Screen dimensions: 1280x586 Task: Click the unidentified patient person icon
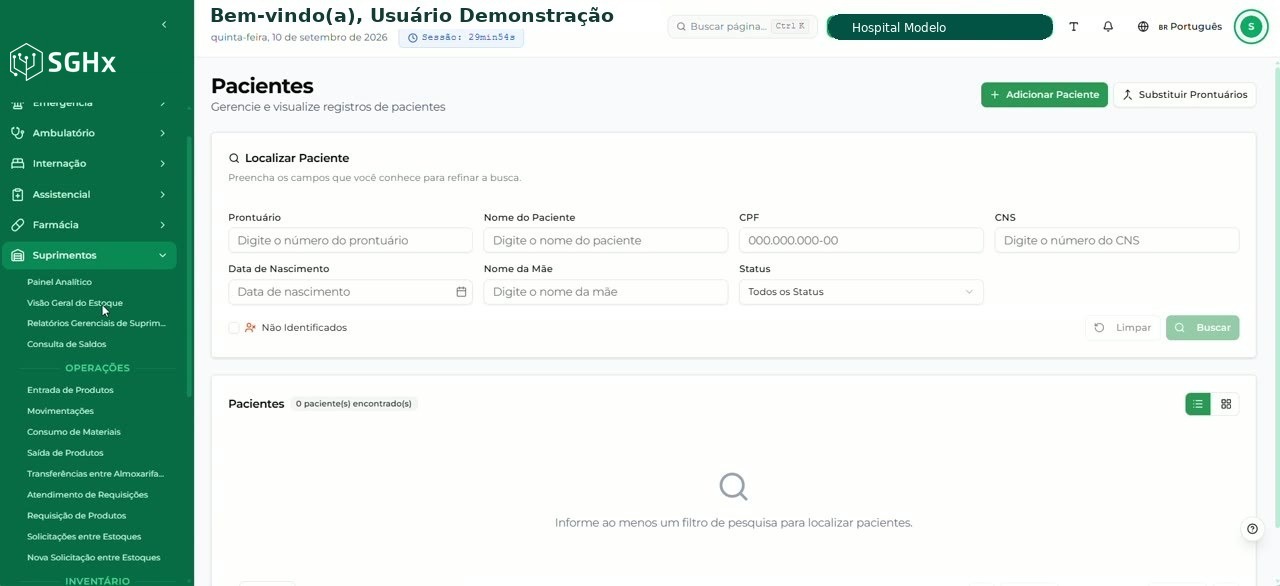(250, 328)
